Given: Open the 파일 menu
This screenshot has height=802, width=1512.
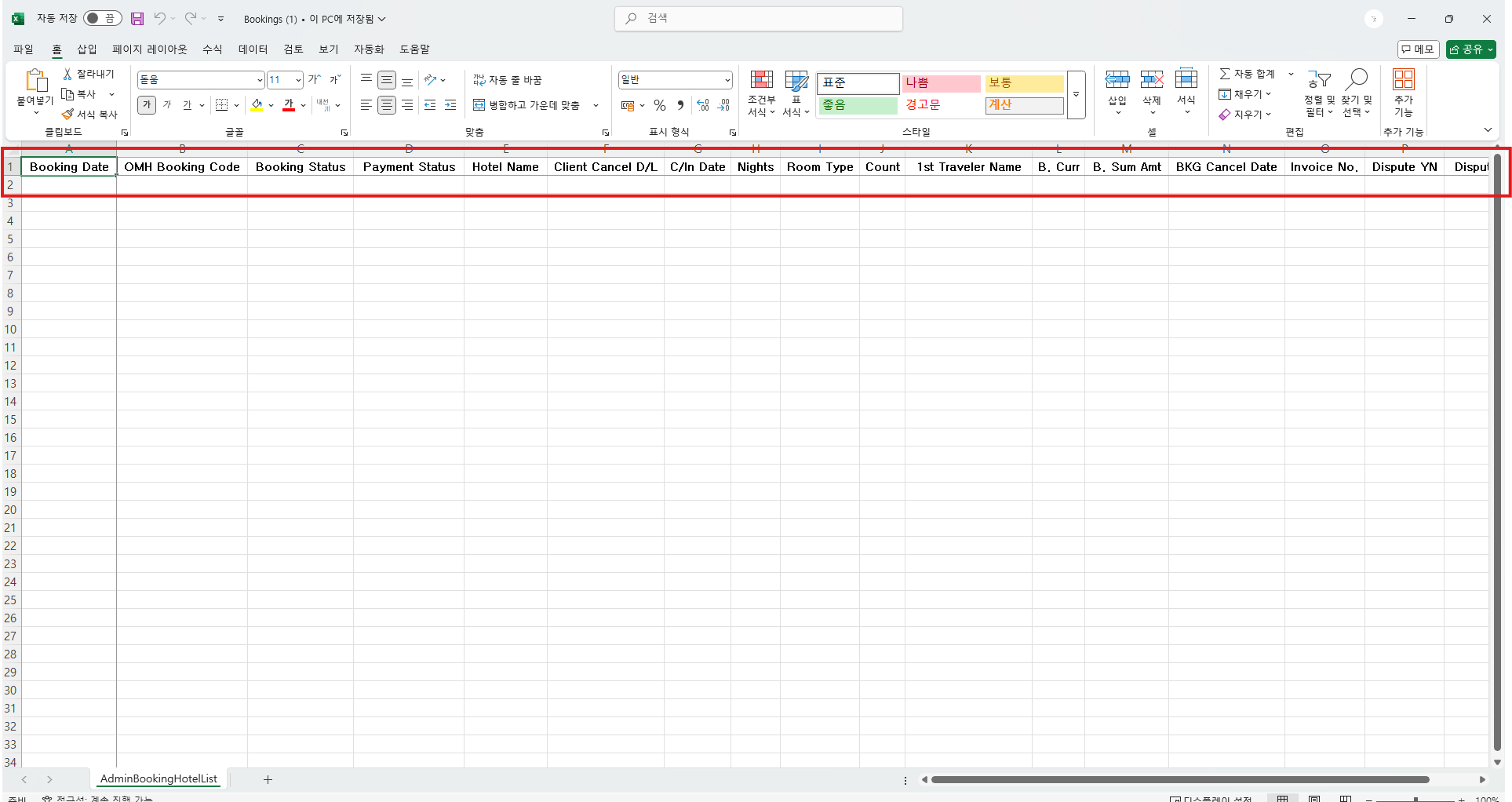Looking at the screenshot, I should coord(24,49).
